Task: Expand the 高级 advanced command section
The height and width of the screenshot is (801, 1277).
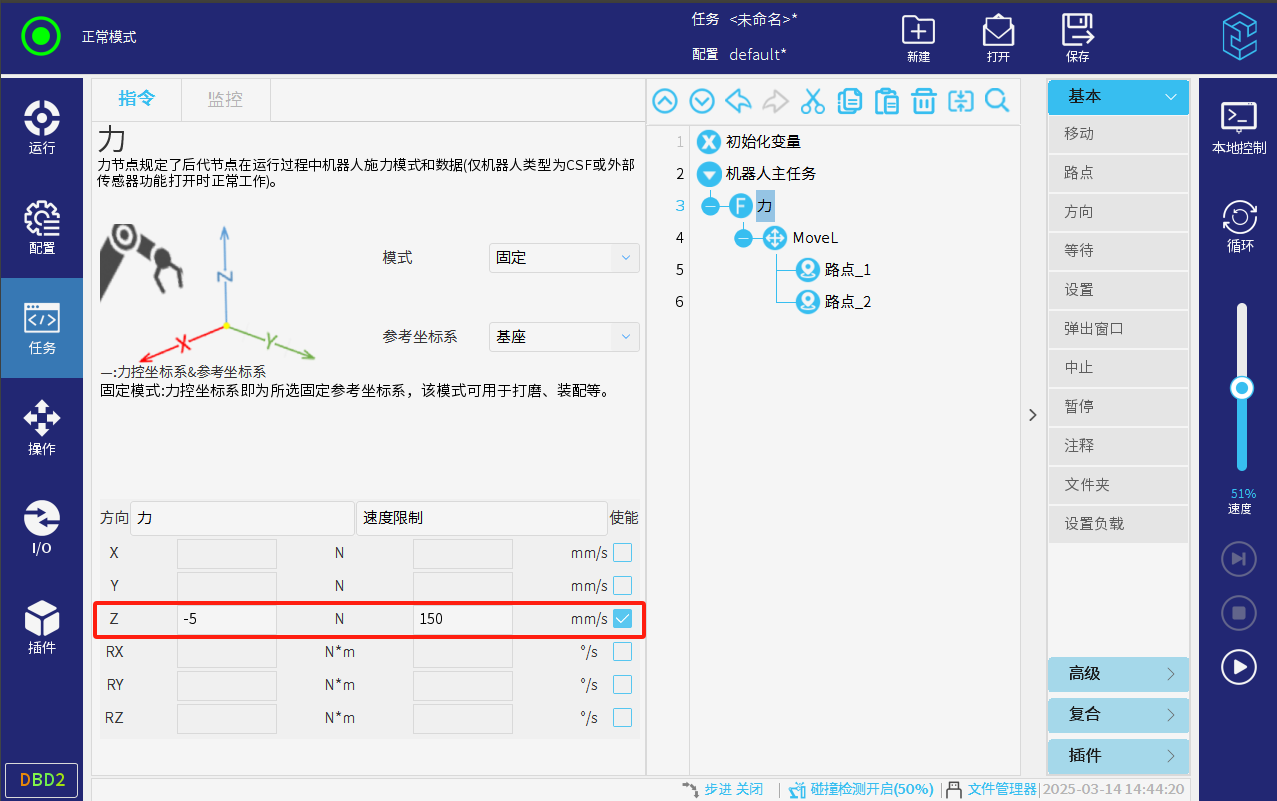Action: coord(1118,674)
